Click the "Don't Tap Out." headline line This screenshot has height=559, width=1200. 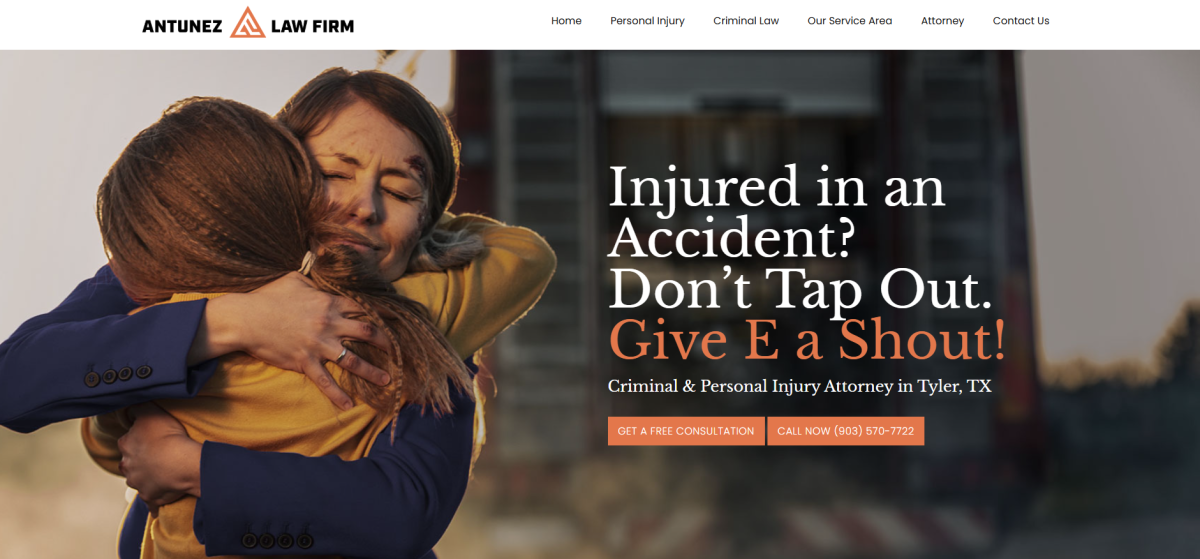(x=800, y=290)
